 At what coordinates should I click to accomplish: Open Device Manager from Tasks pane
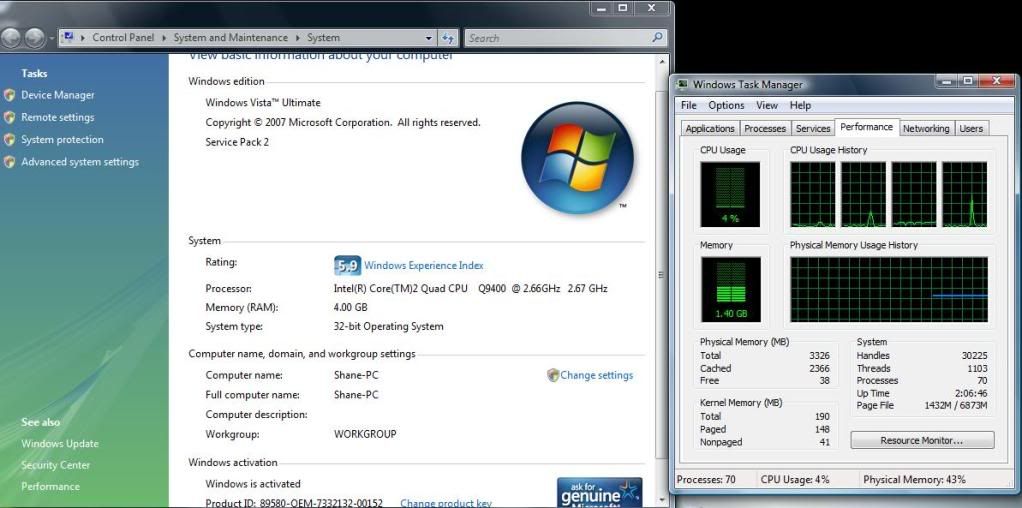click(57, 95)
